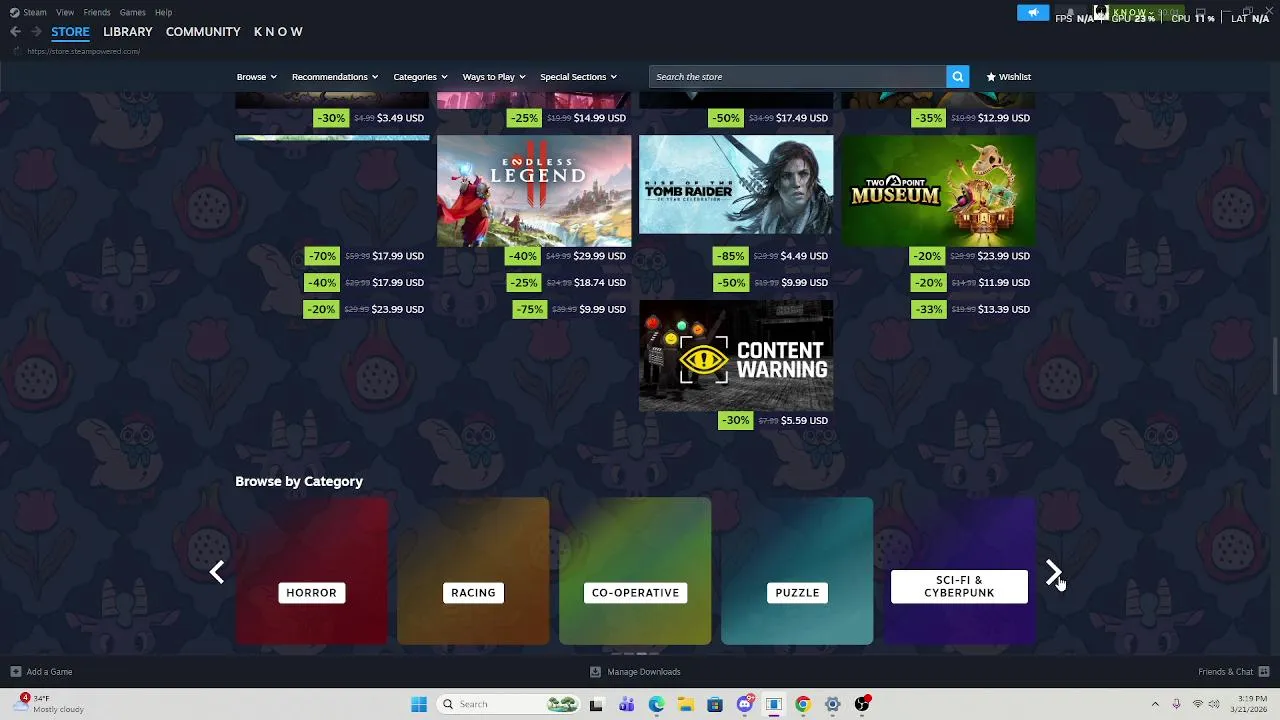This screenshot has height=720, width=1280.
Task: Open the Wi-Fi network tray icon
Action: (x=1198, y=704)
